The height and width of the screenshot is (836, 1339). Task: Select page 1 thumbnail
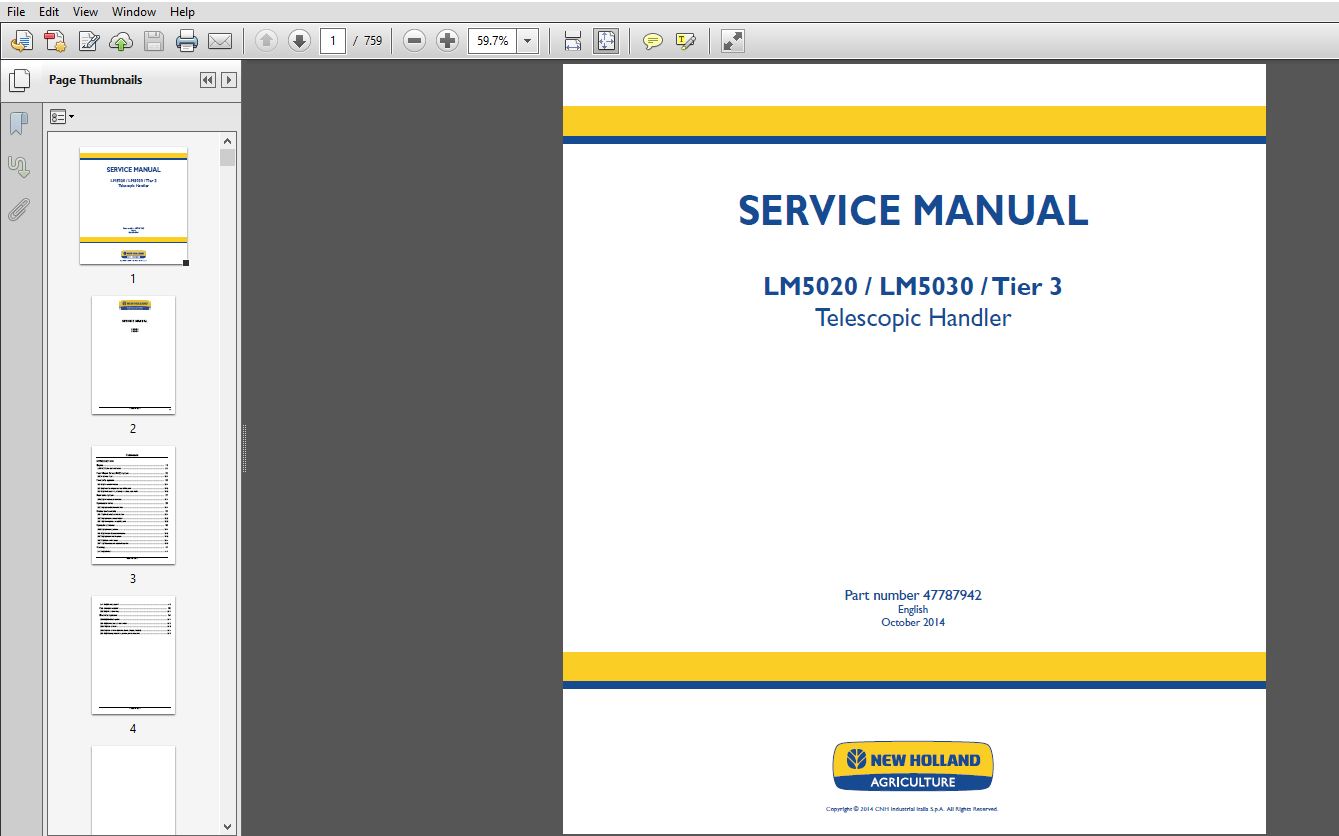point(133,206)
